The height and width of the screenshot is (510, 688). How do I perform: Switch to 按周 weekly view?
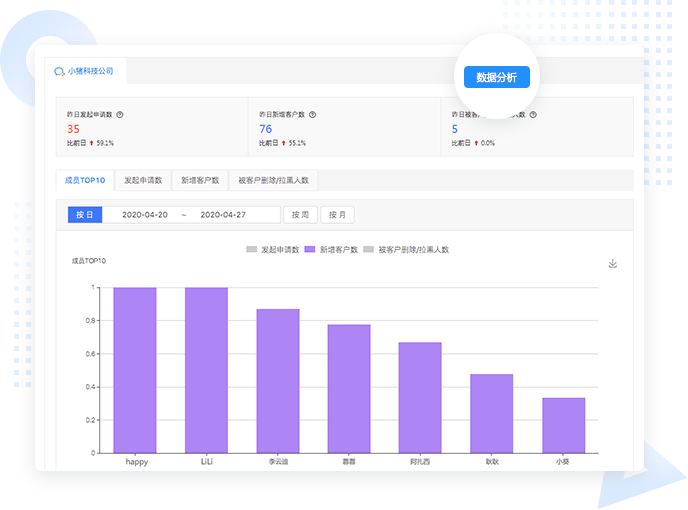(300, 215)
